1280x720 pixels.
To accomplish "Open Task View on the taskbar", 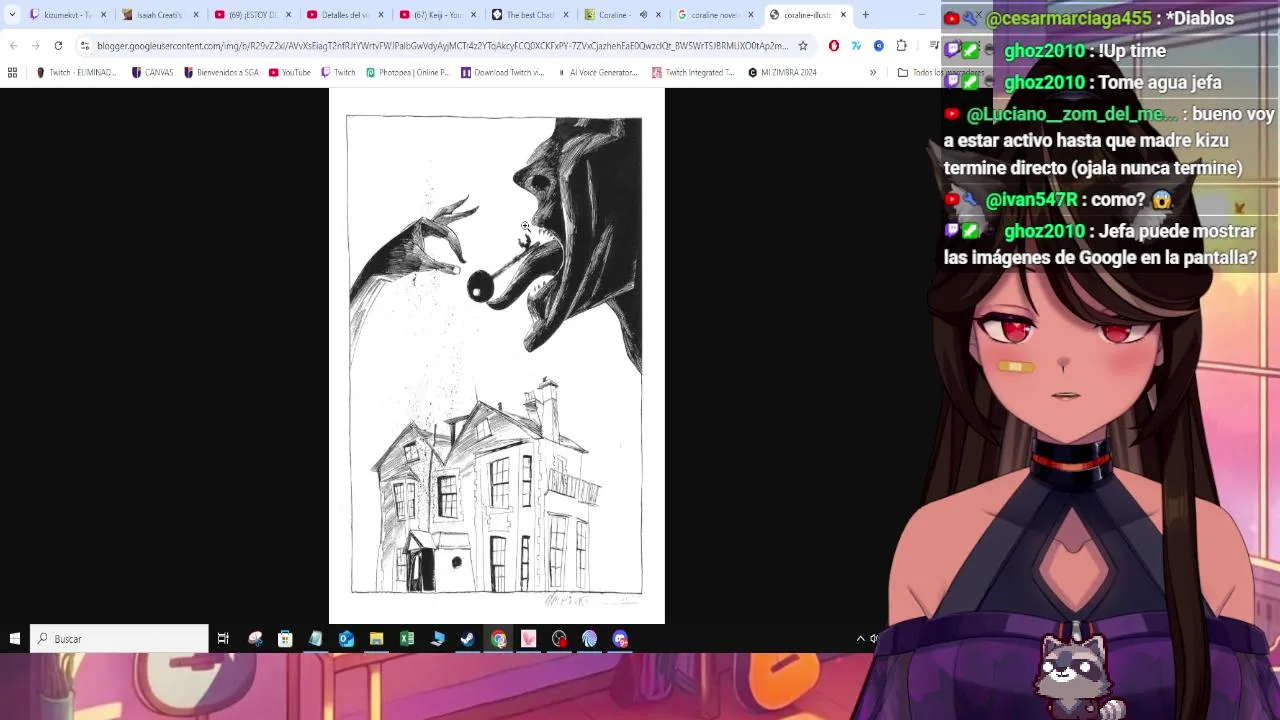I will tap(223, 639).
